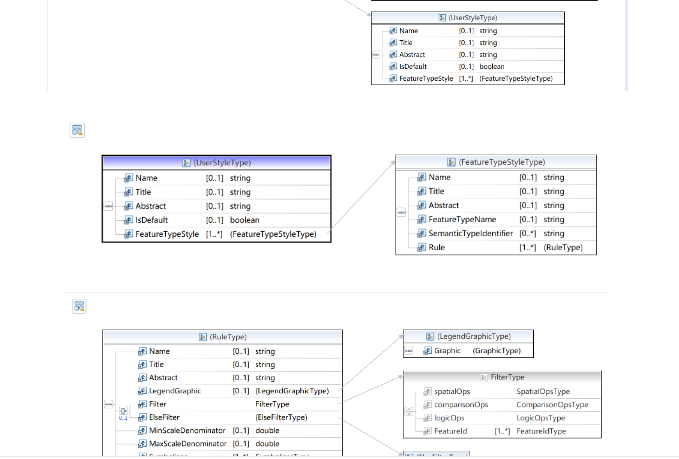Toggle sequence connector of RuleType box
The height and width of the screenshot is (459, 679).
point(109,404)
